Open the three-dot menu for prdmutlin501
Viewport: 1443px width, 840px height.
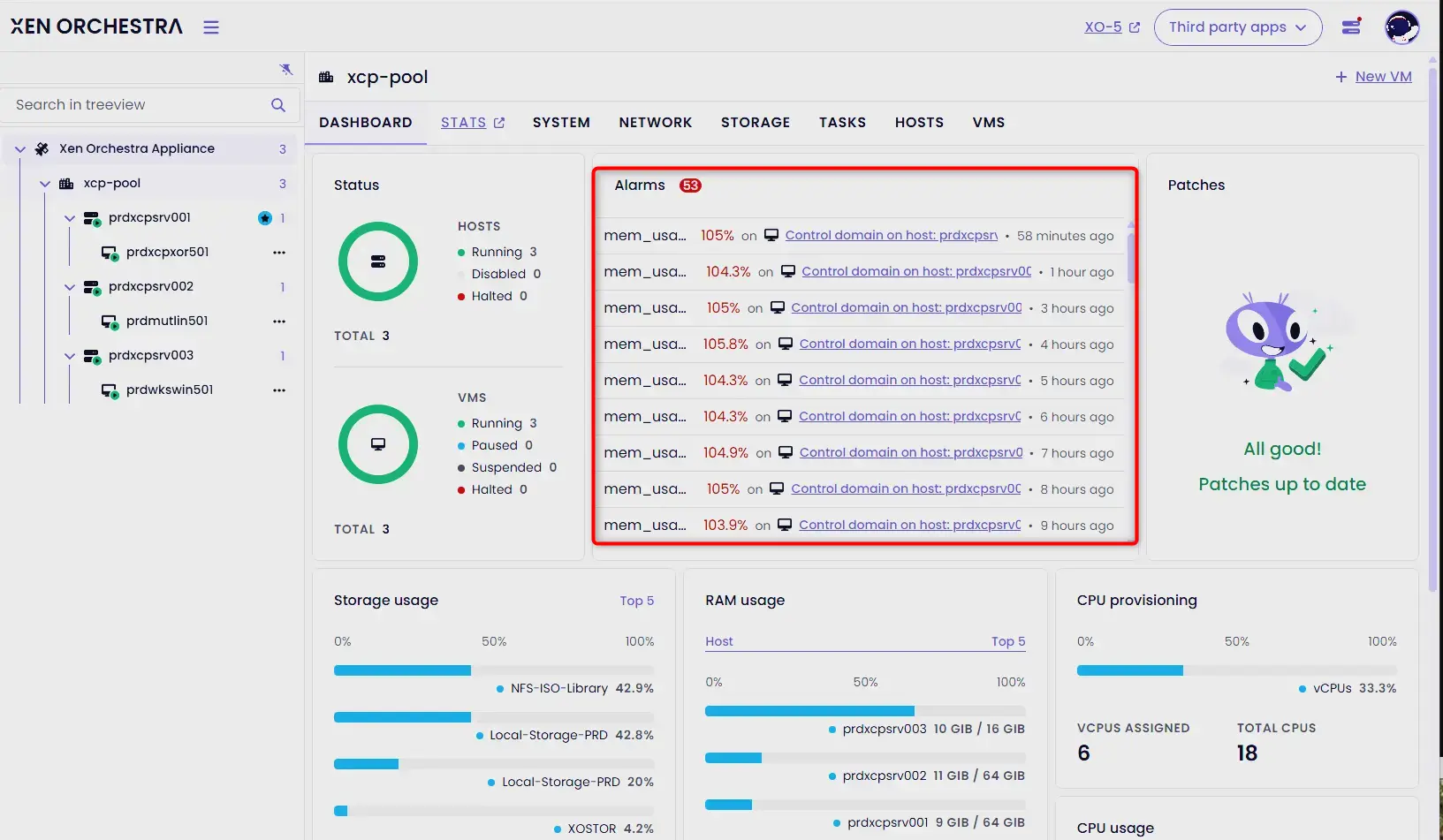tap(279, 322)
